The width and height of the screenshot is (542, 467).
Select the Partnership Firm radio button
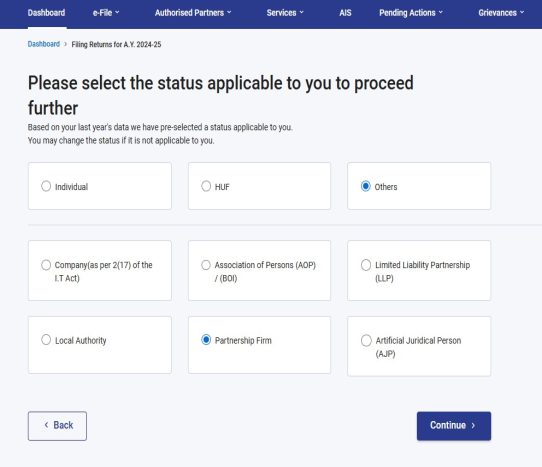tap(206, 340)
